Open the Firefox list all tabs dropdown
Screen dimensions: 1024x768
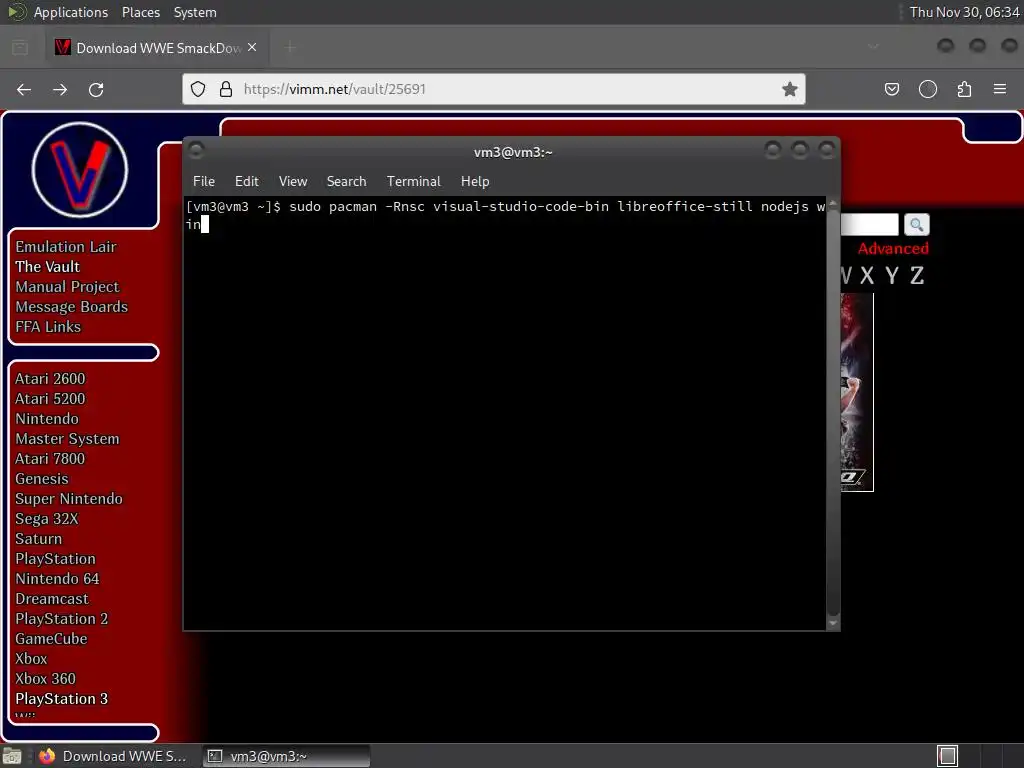(873, 47)
